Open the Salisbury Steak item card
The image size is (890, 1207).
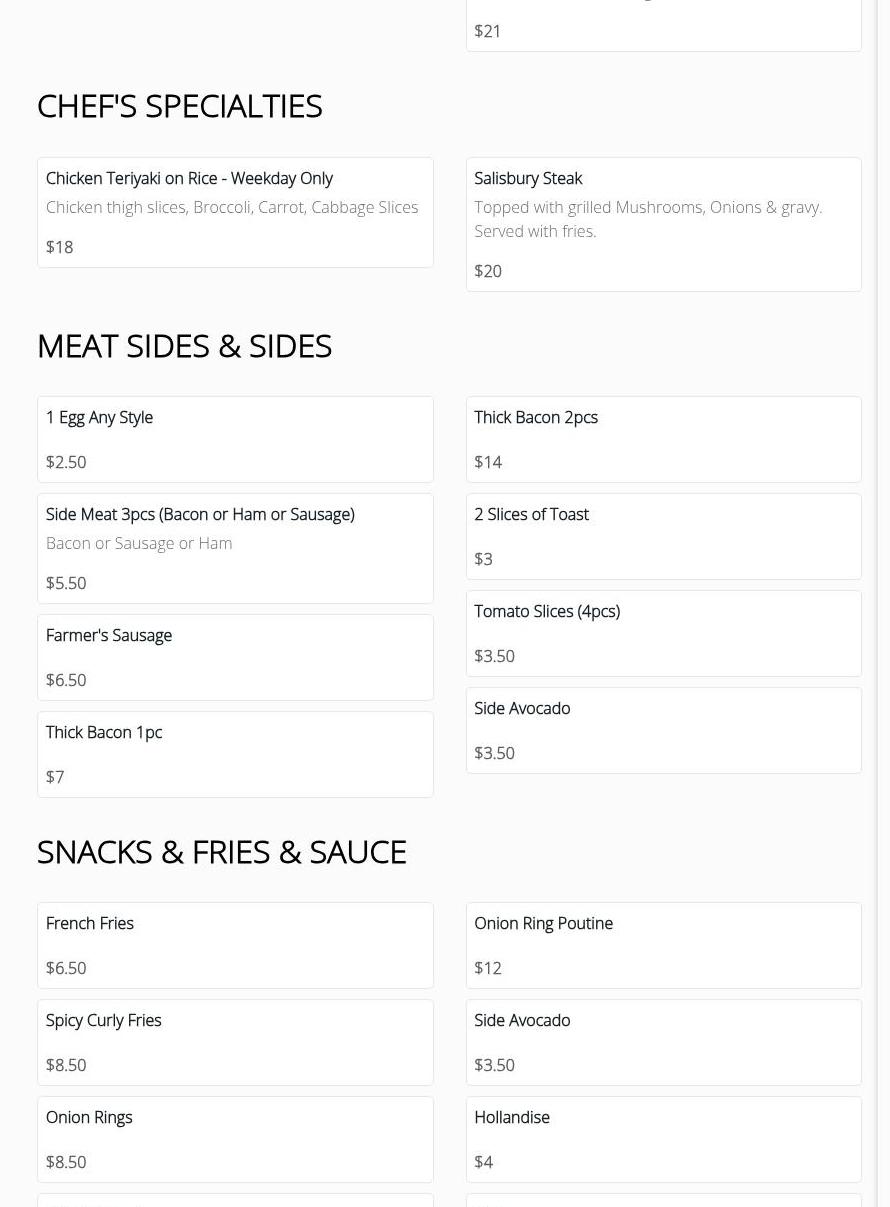(x=663, y=224)
